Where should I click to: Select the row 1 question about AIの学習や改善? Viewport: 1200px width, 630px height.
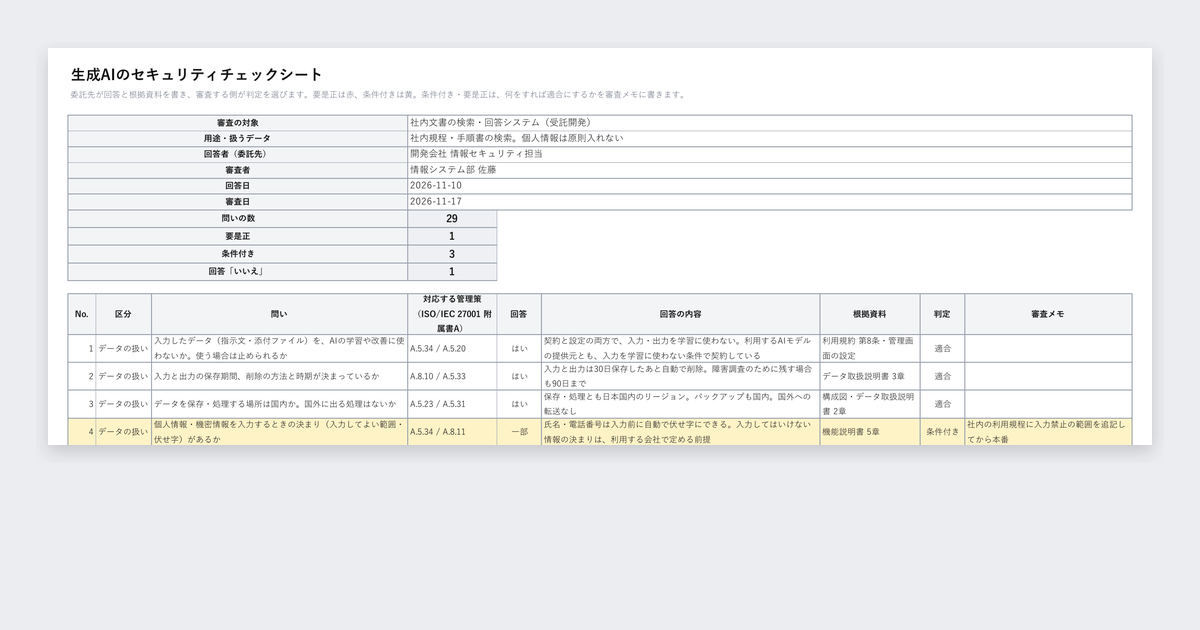click(280, 348)
